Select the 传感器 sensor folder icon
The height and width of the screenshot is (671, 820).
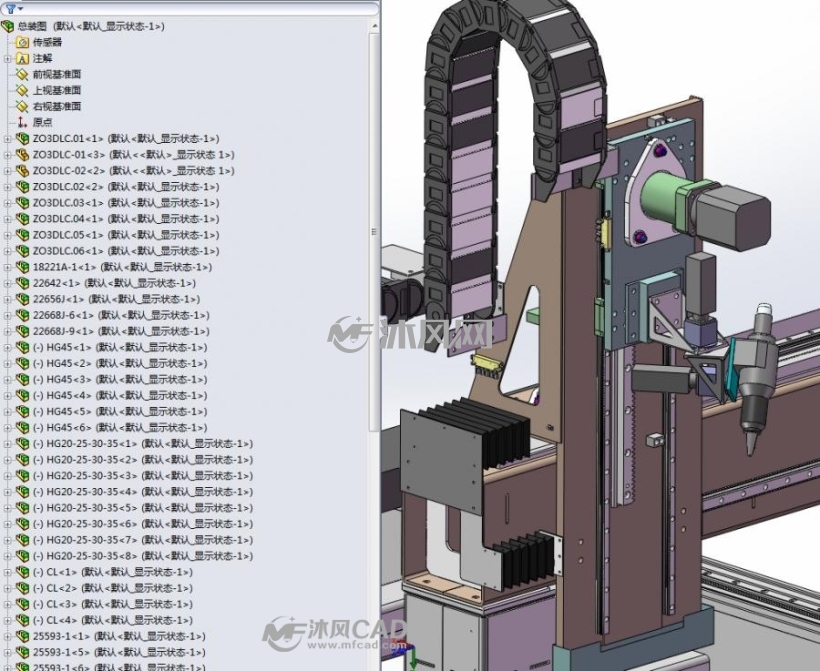[22, 42]
